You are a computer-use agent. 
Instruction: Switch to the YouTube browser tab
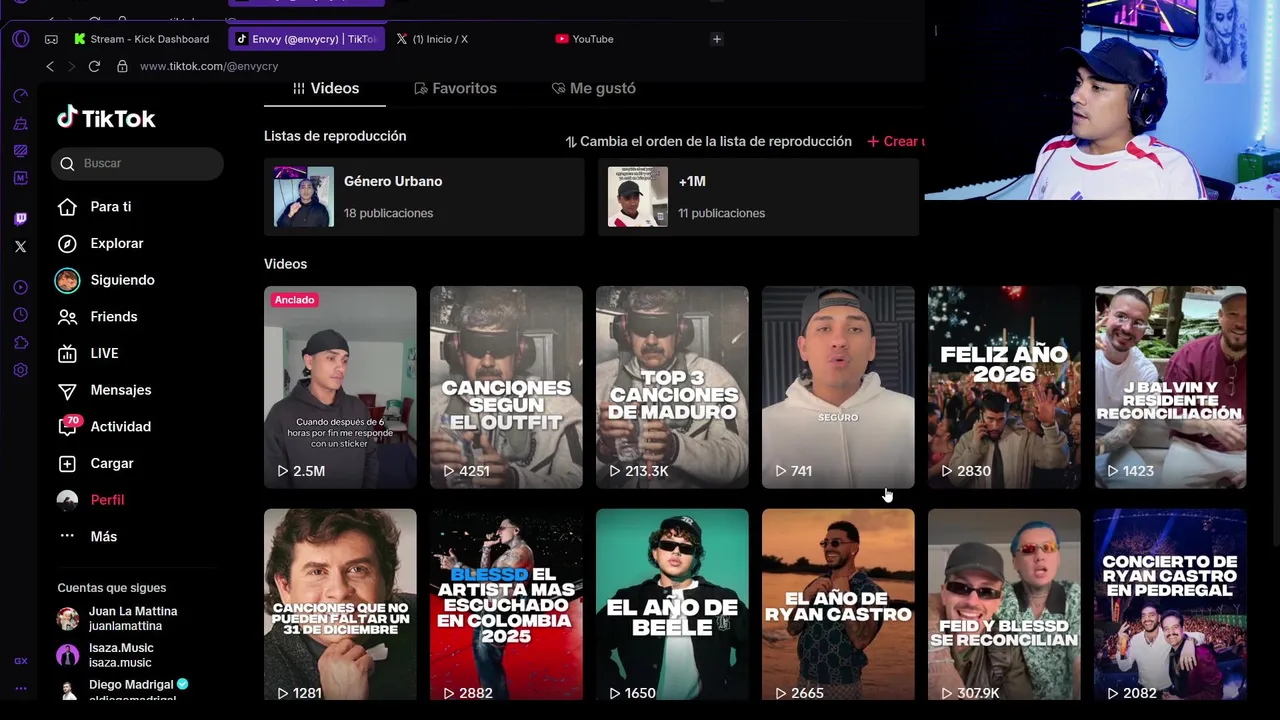click(585, 39)
